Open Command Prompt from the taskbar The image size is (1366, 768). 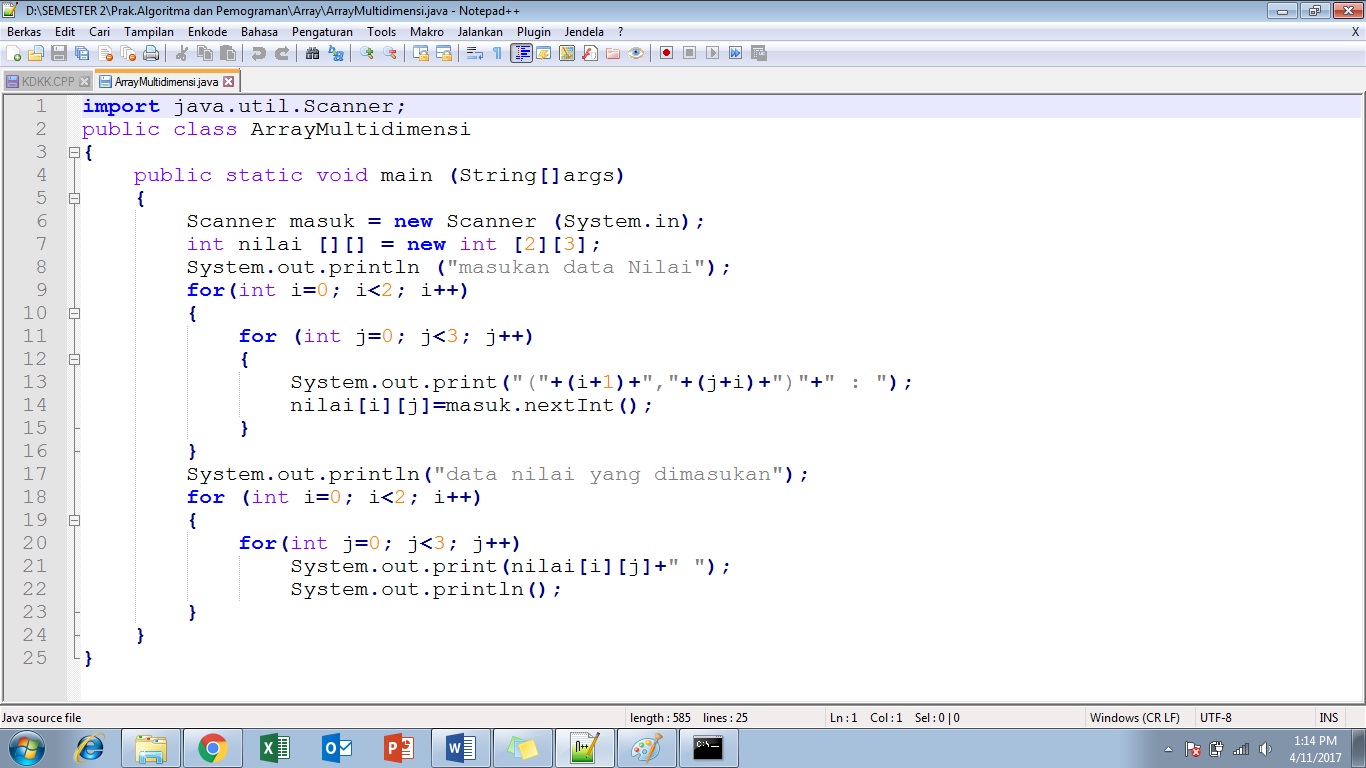point(709,747)
